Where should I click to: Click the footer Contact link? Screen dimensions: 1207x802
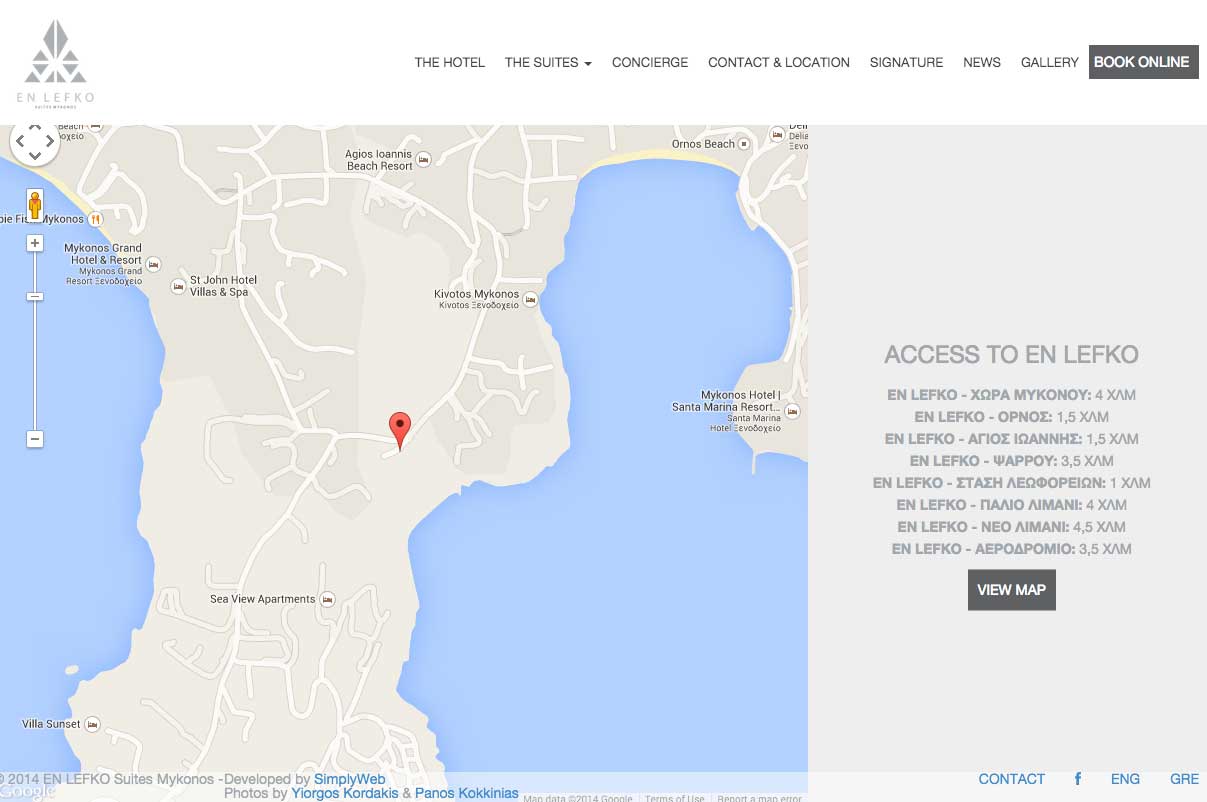click(1011, 779)
